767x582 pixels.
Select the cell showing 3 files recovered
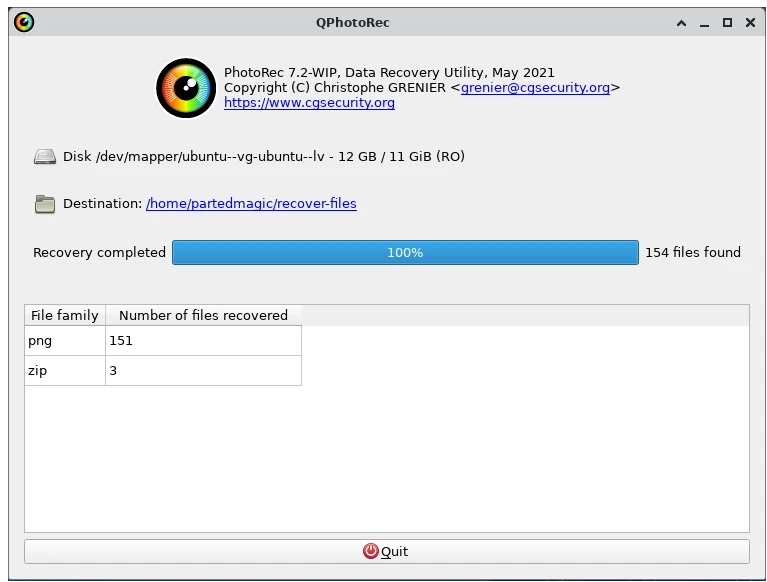(x=203, y=371)
